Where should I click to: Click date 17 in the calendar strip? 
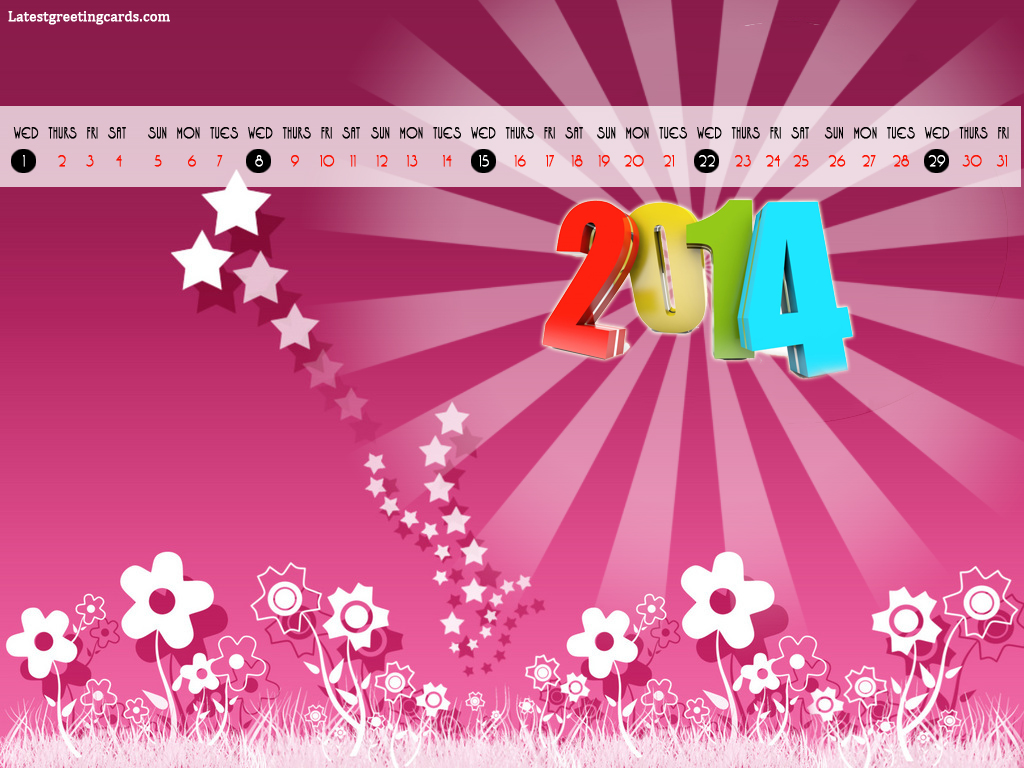[x=550, y=161]
